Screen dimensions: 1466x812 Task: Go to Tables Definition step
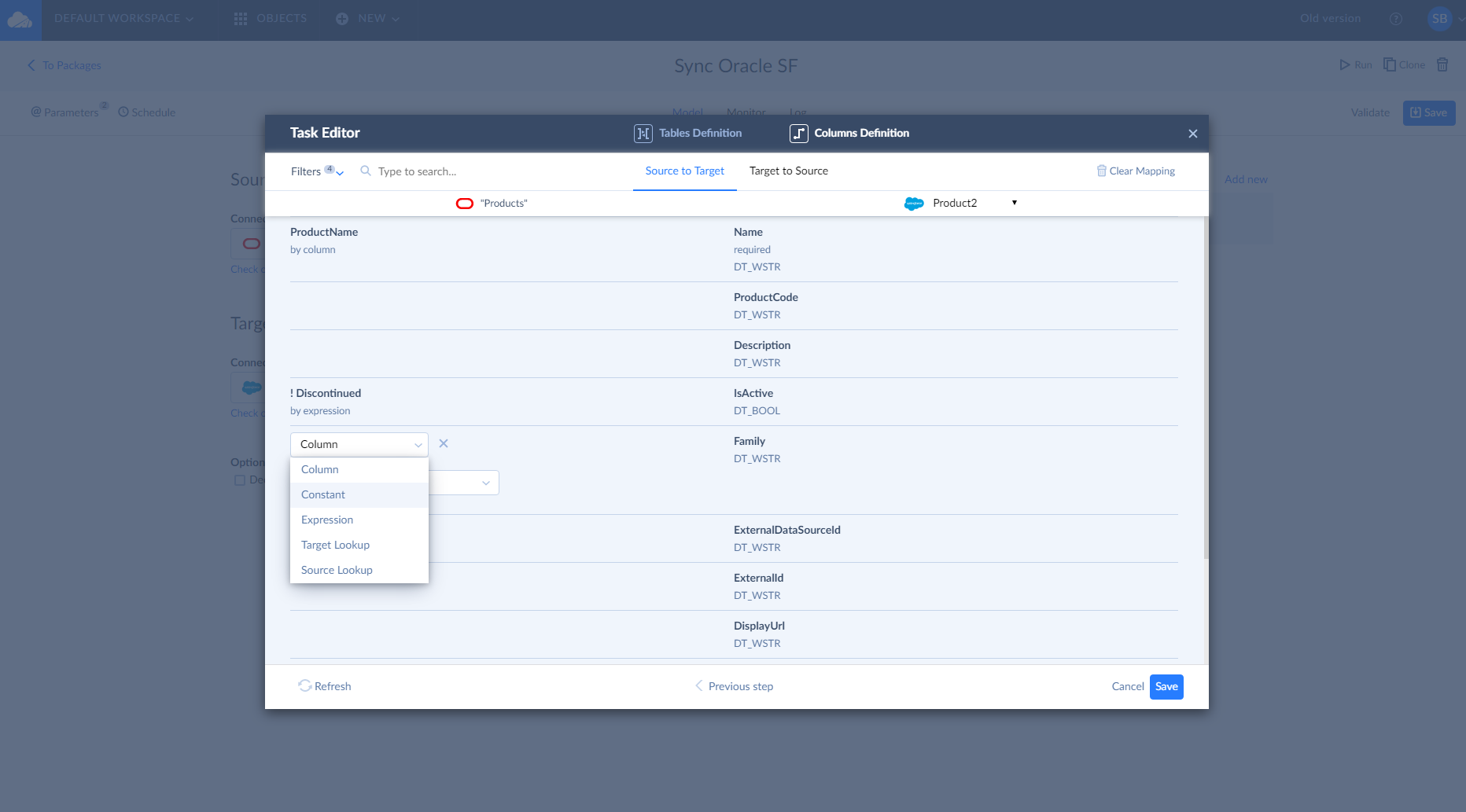click(x=688, y=134)
